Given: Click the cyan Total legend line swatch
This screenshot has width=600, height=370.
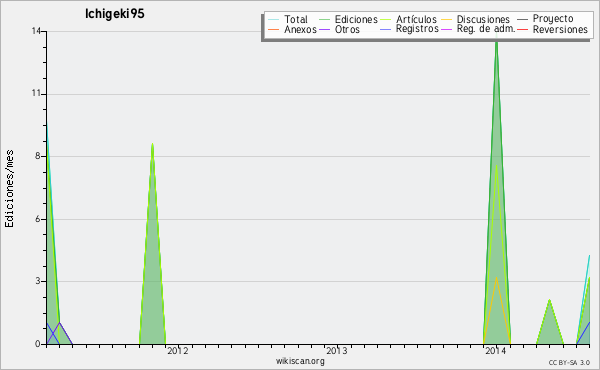Looking at the screenshot, I should point(274,19).
